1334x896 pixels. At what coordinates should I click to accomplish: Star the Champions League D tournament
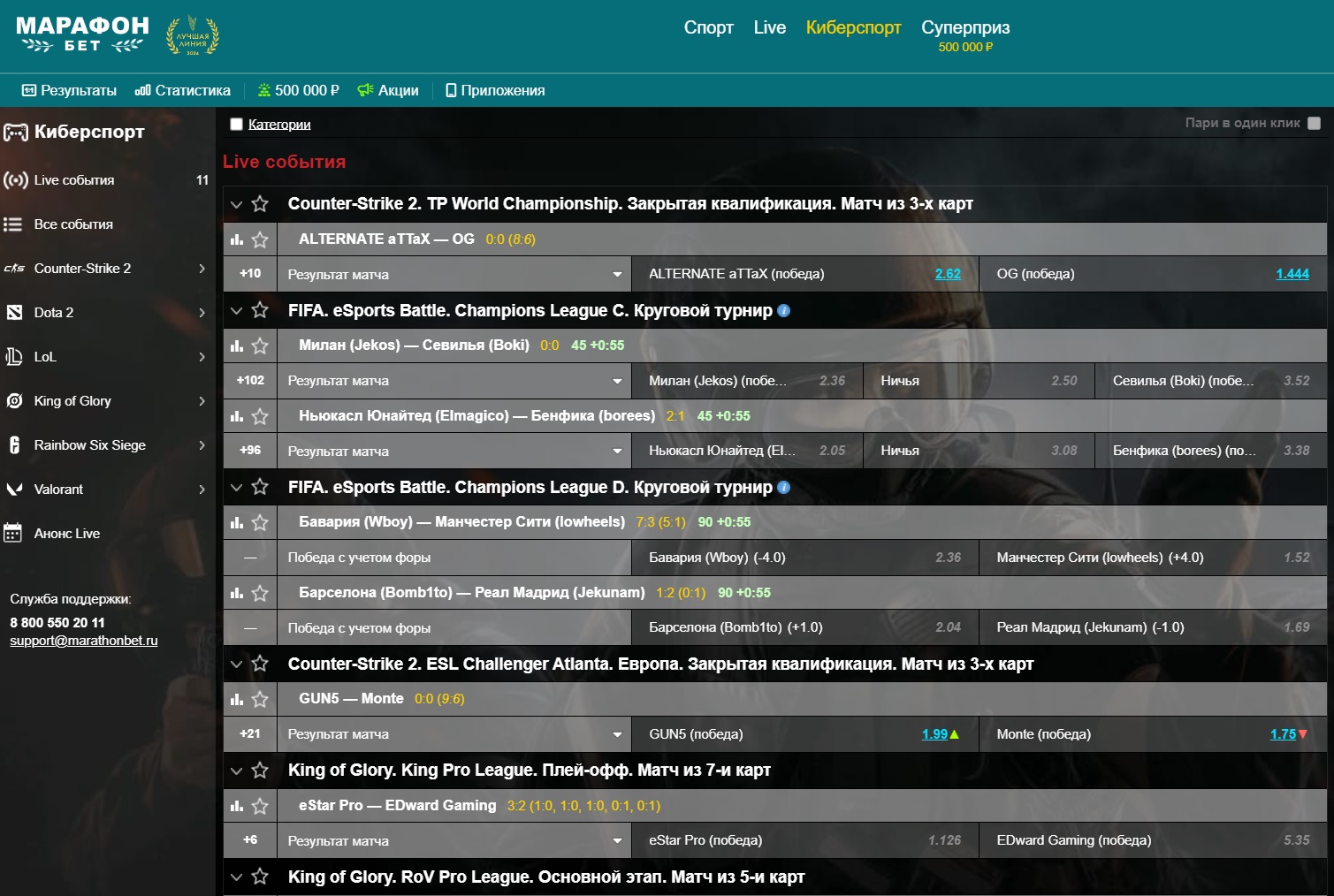(x=260, y=487)
